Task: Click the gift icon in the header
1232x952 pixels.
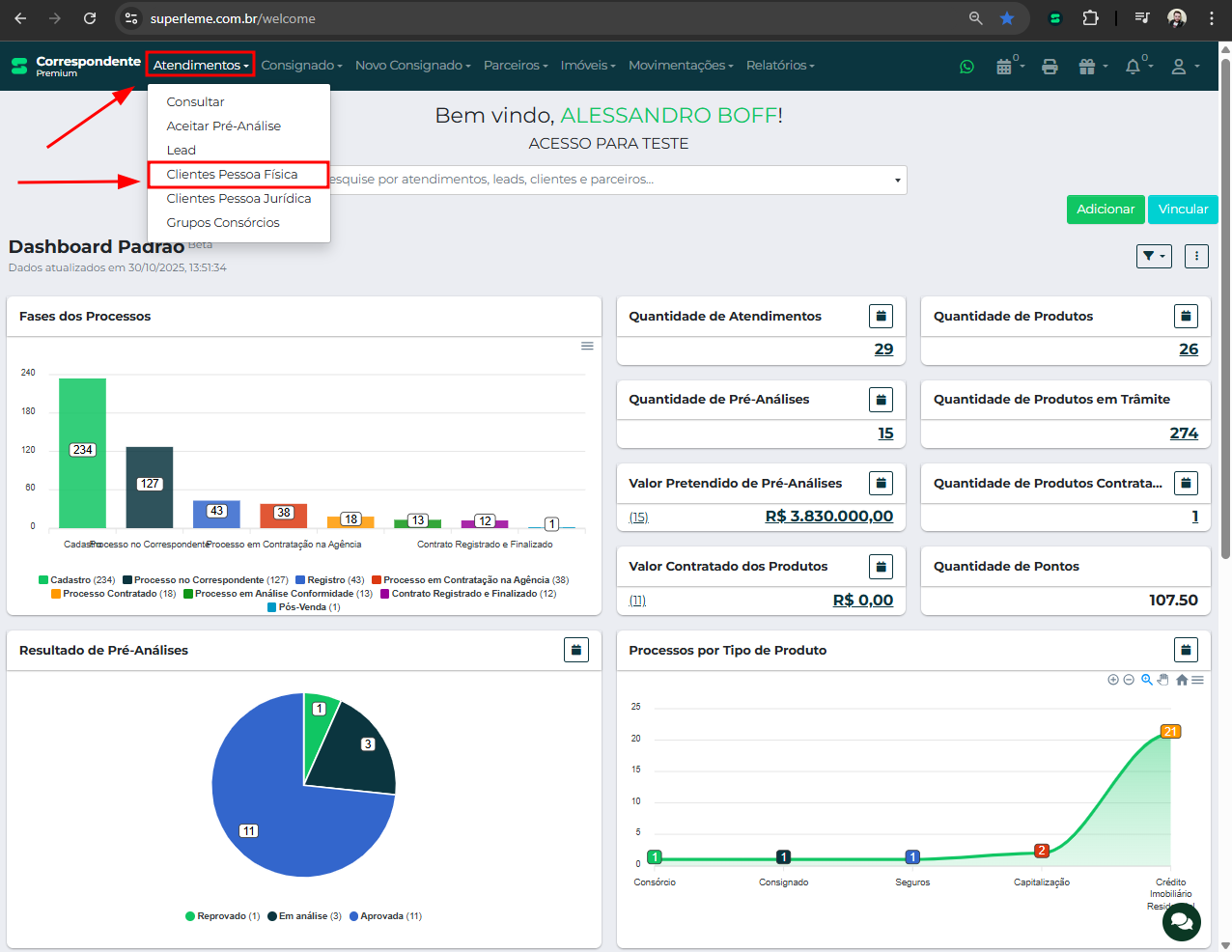Action: [x=1087, y=67]
